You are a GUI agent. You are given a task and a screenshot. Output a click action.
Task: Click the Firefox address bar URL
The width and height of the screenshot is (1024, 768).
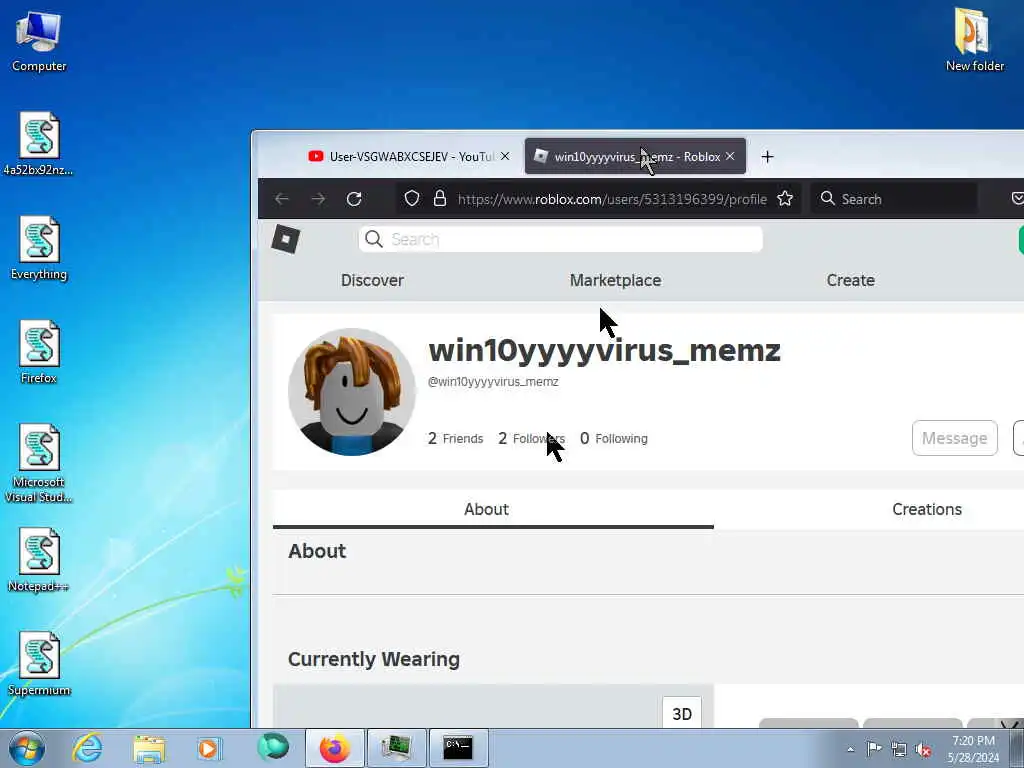[612, 199]
